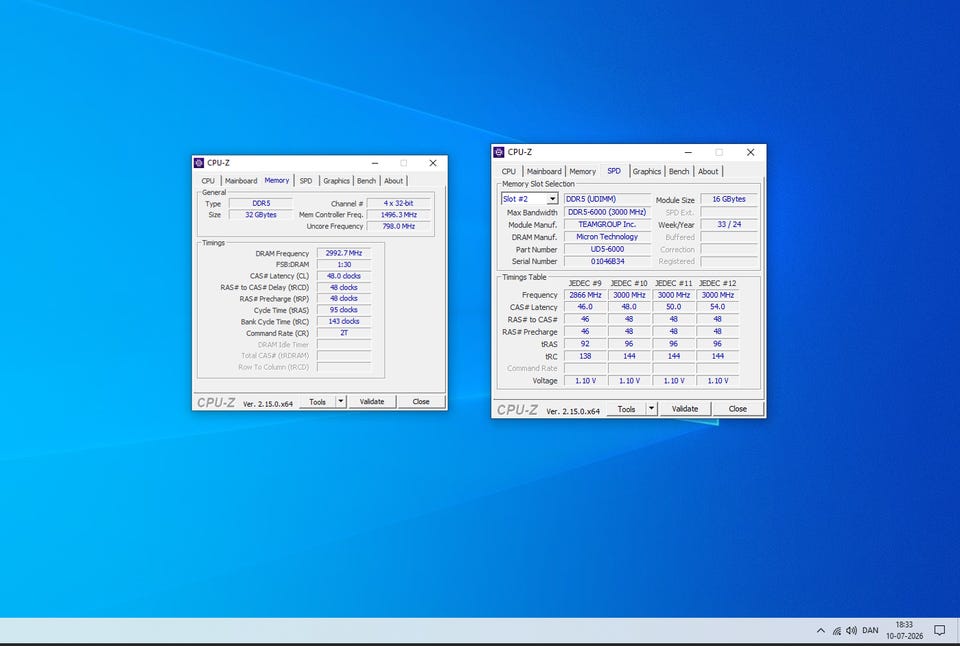960x646 pixels.
Task: Click the CPU-Z icon in the SPD window's title bar
Action: [498, 152]
